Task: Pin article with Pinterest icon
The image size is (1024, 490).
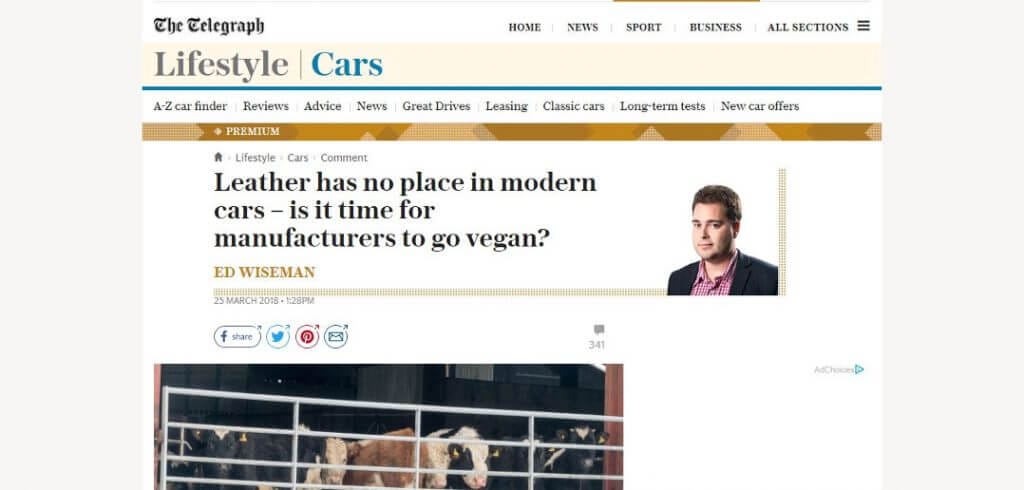Action: click(307, 336)
